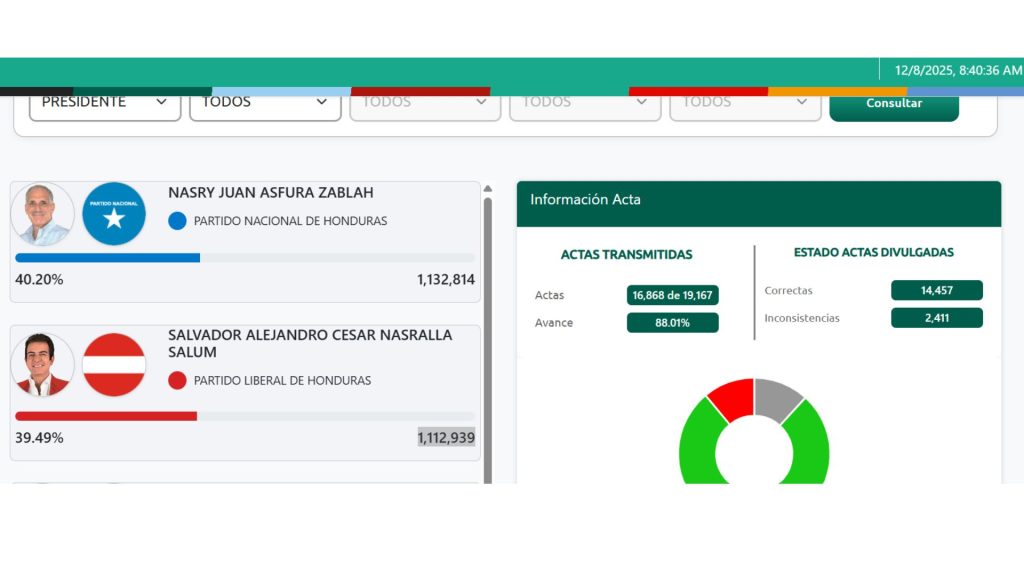The height and width of the screenshot is (576, 1024).
Task: Click Salvador Nasralla's candidate photo
Action: pos(43,365)
